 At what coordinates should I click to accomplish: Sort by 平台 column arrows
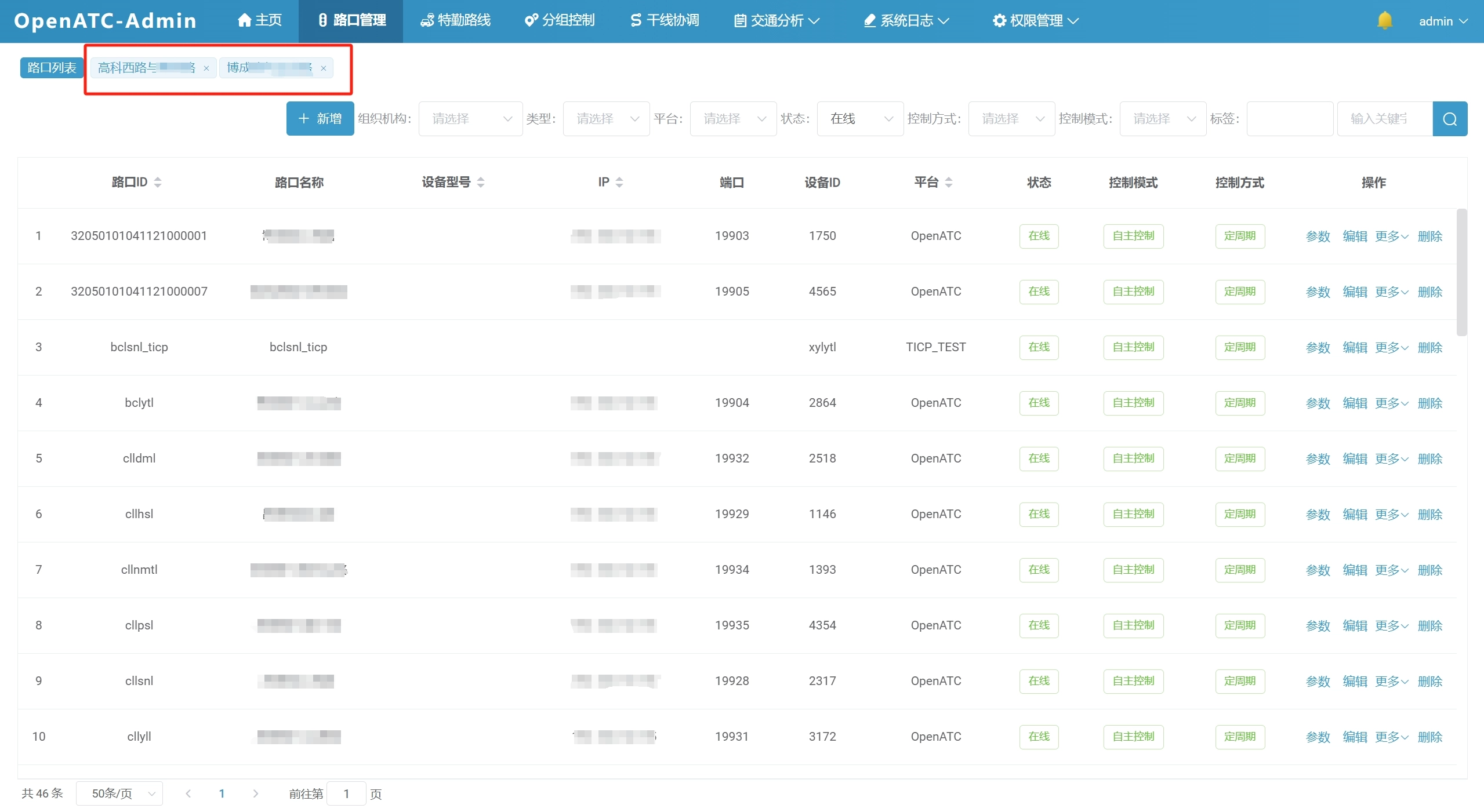click(x=949, y=183)
